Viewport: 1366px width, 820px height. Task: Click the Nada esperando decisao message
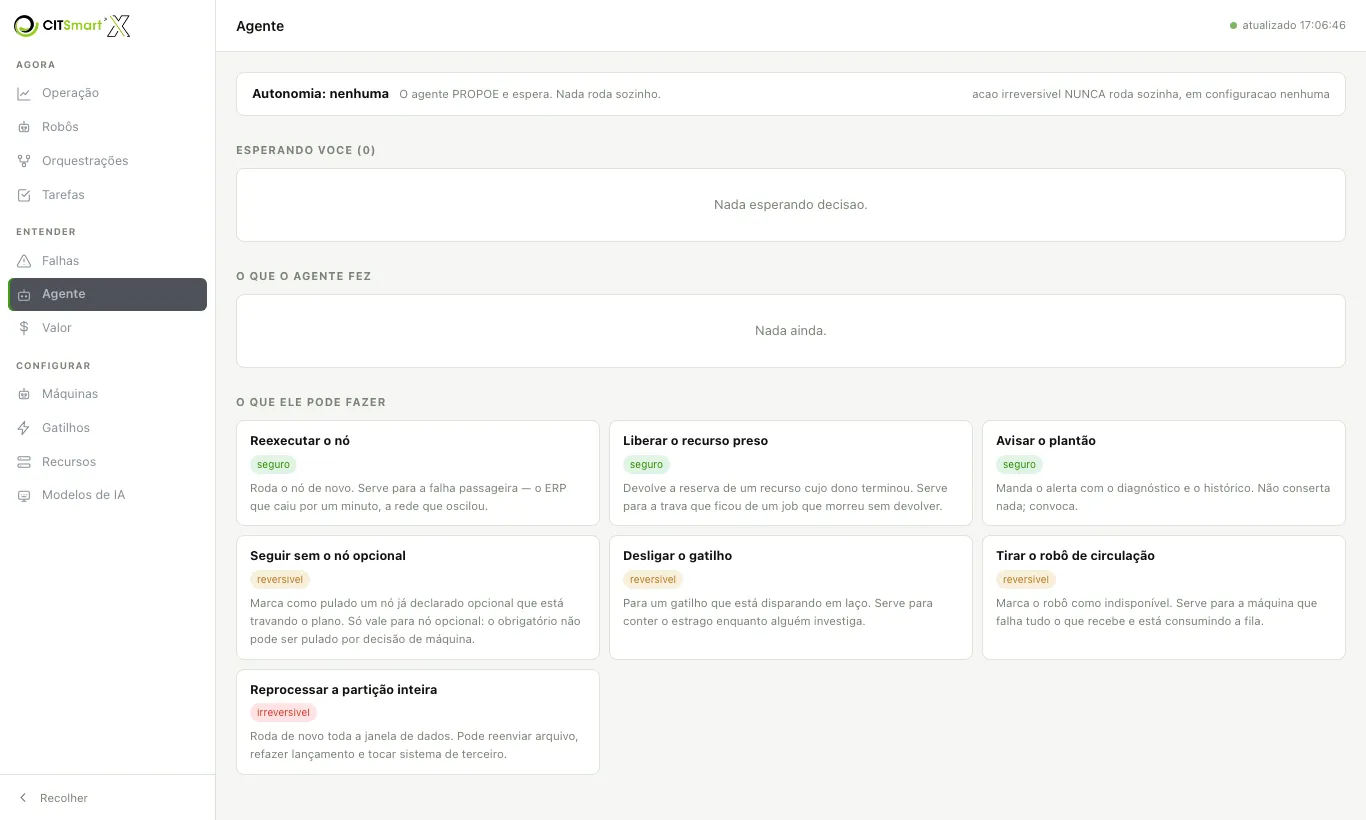(x=790, y=205)
